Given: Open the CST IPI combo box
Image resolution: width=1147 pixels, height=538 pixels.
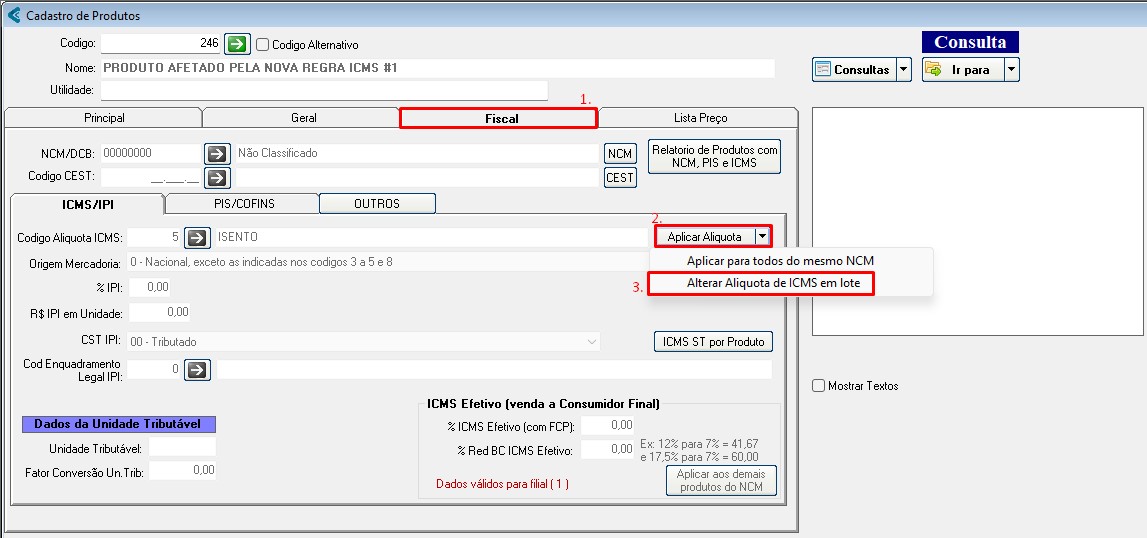Looking at the screenshot, I should 364,341.
